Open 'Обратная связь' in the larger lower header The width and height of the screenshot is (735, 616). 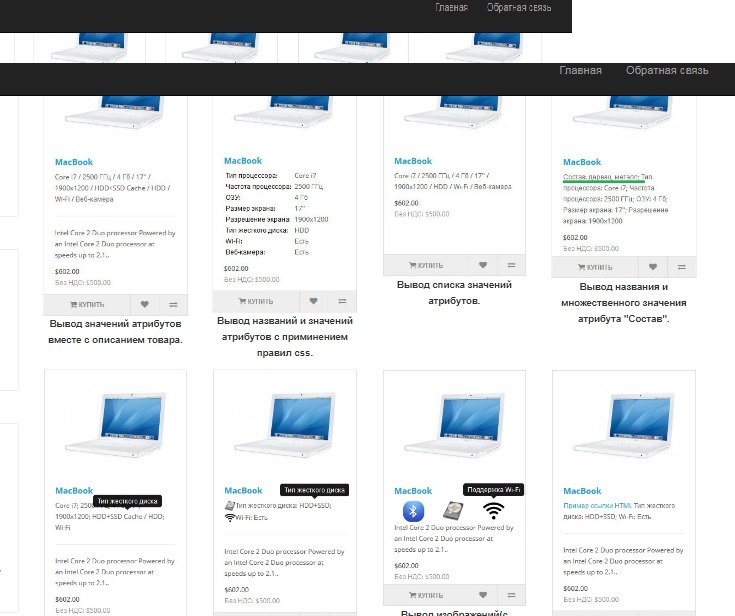click(x=667, y=70)
